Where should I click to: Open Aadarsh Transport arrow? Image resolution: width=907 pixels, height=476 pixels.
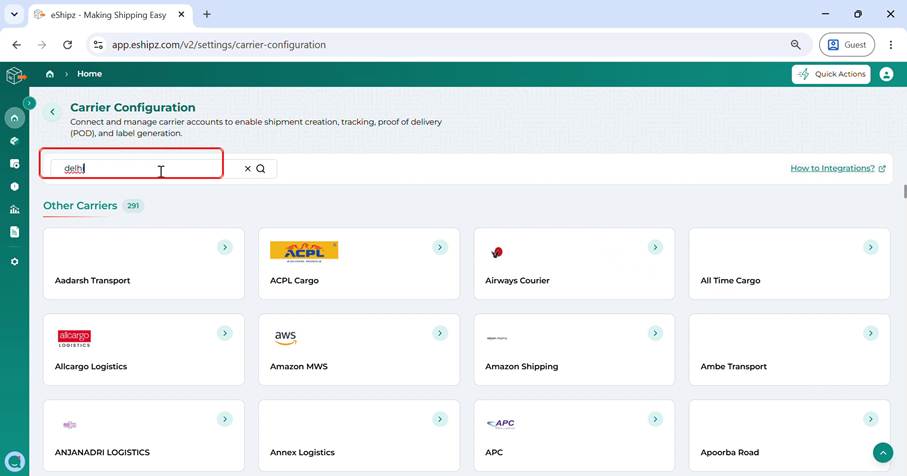[x=225, y=247]
